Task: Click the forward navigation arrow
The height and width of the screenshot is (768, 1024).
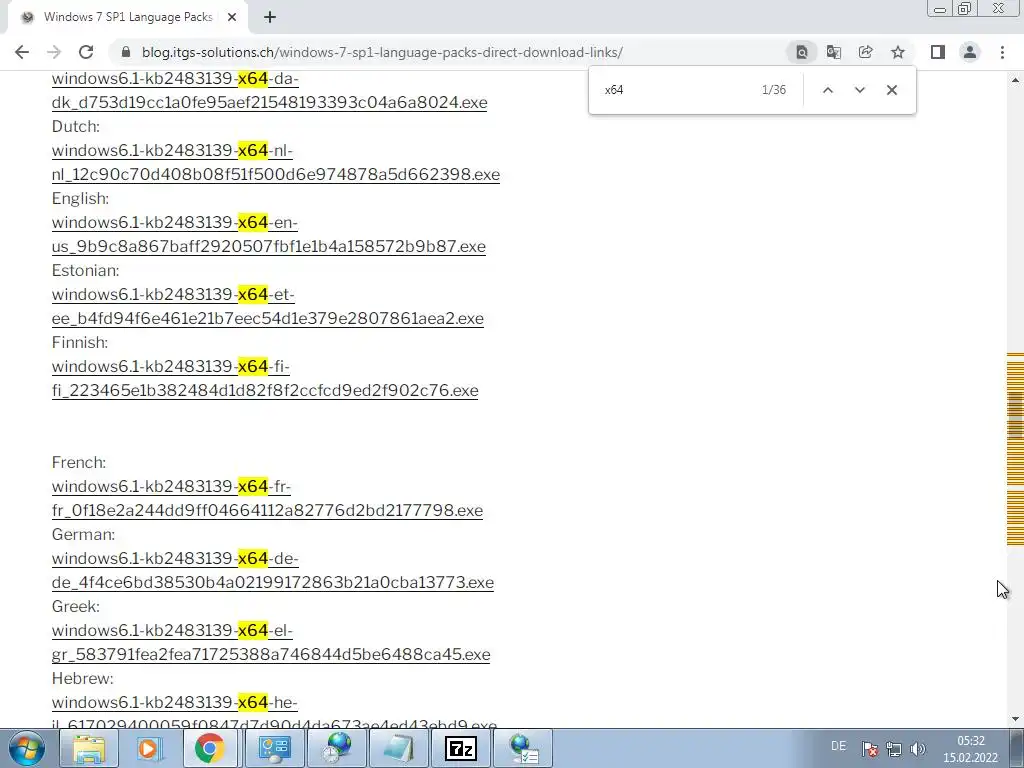Action: coord(54,52)
